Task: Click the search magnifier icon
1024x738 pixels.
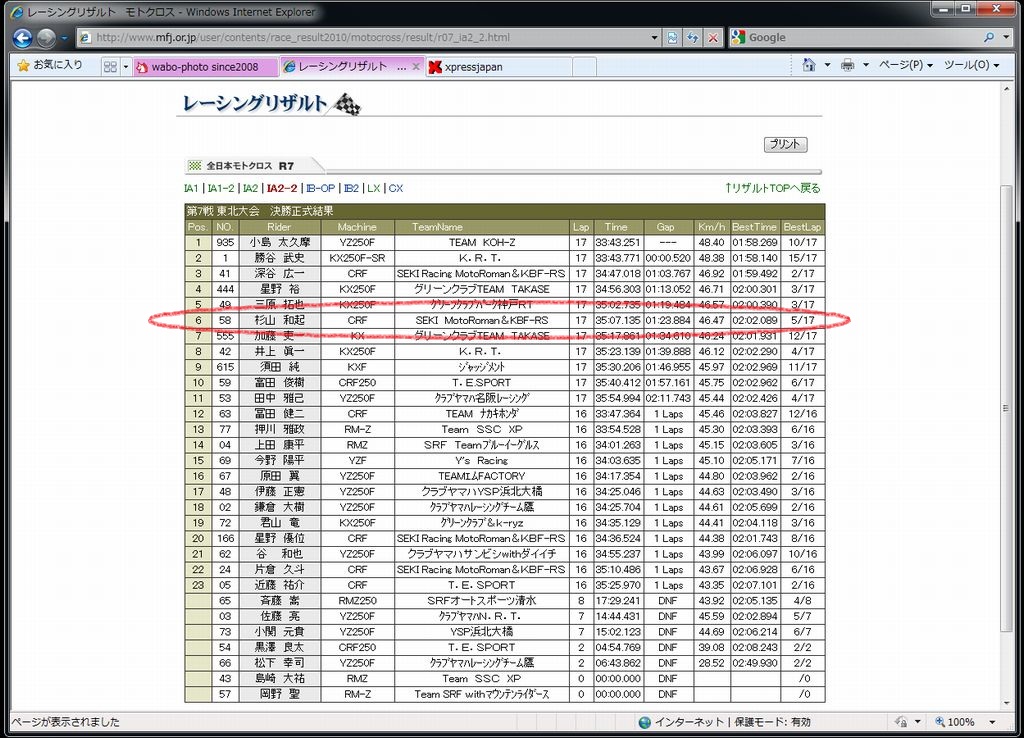Action: tap(989, 37)
